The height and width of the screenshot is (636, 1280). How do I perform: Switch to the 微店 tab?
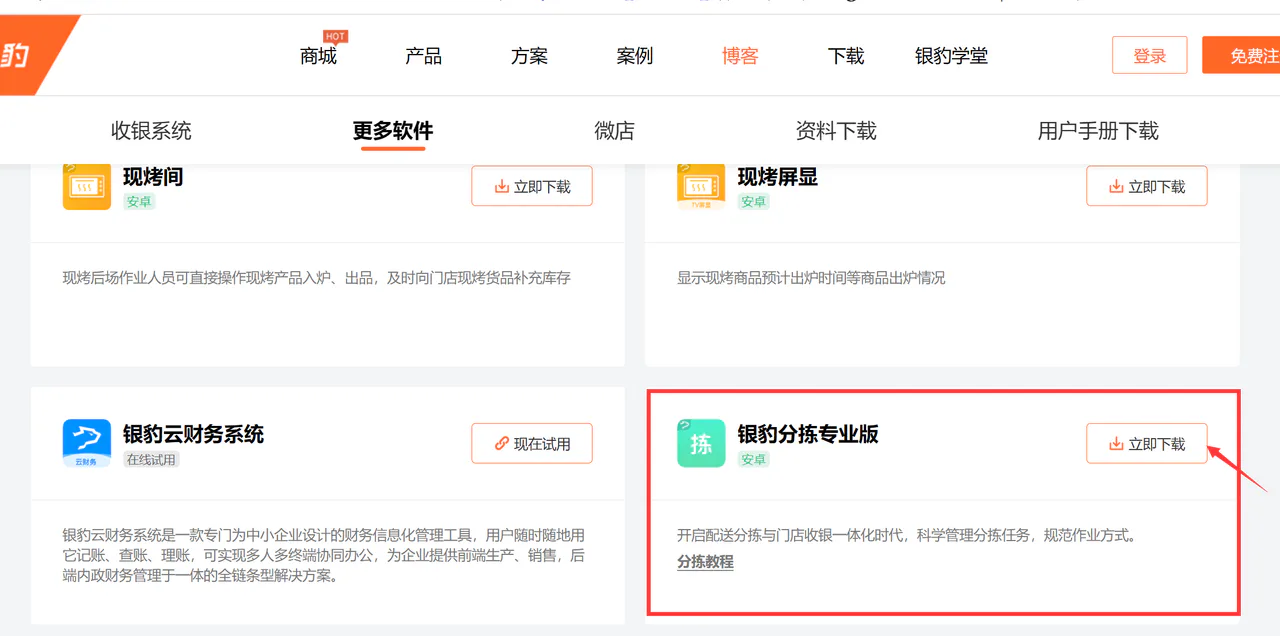pyautogui.click(x=614, y=131)
